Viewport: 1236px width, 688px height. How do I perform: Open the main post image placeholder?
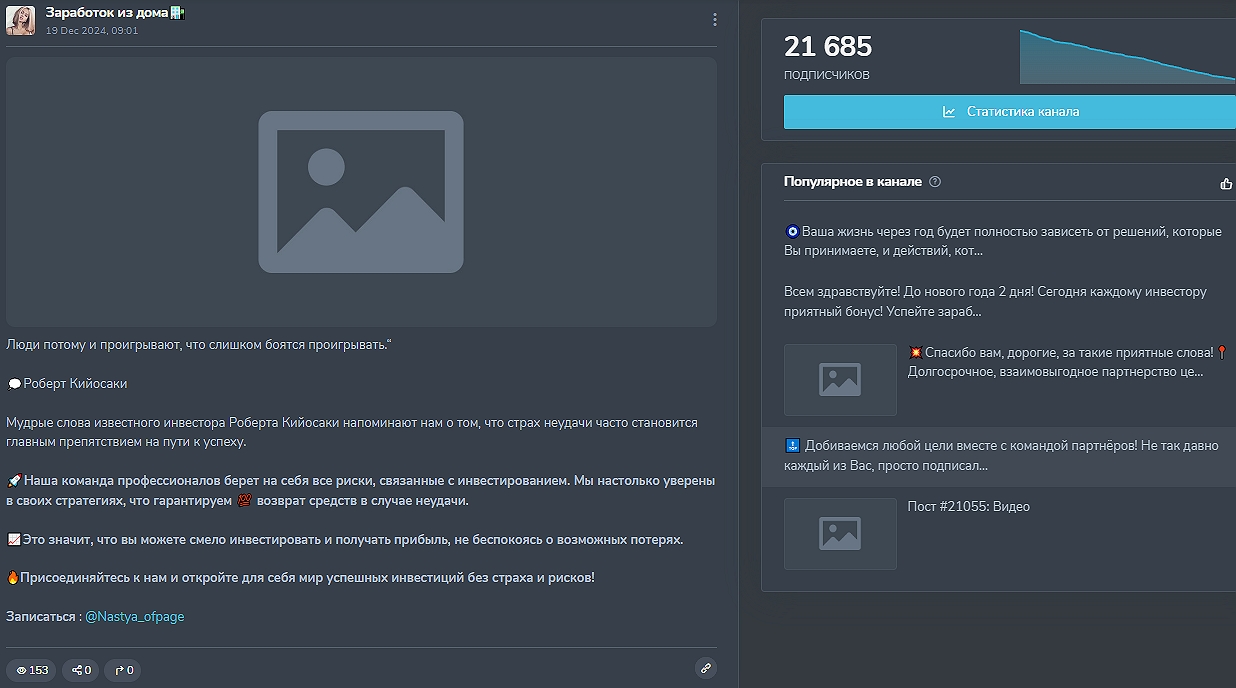[x=361, y=192]
